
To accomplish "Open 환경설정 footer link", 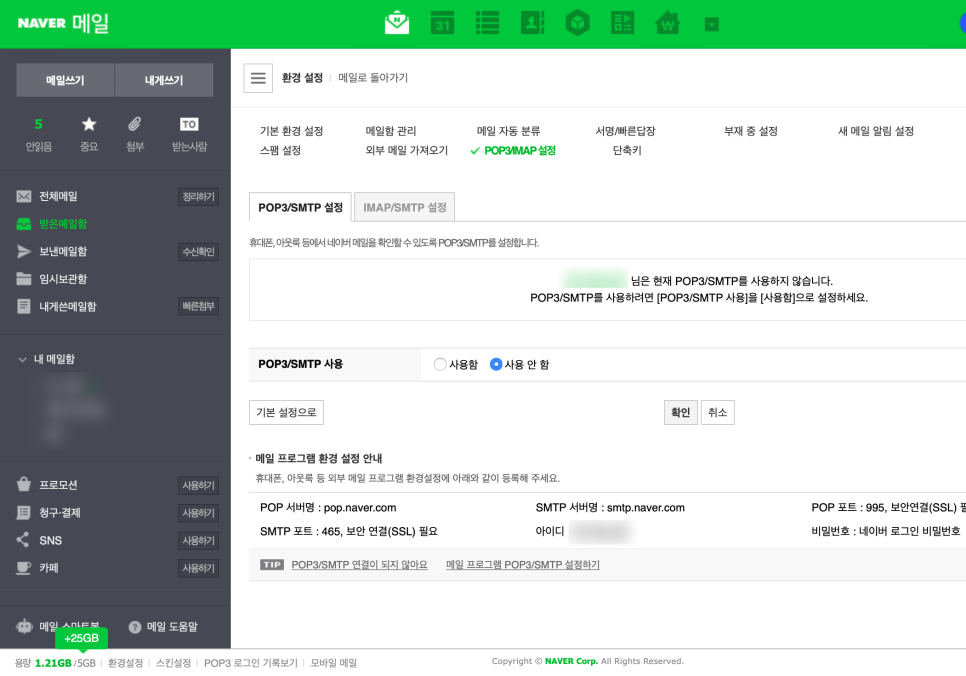I will (x=125, y=663).
